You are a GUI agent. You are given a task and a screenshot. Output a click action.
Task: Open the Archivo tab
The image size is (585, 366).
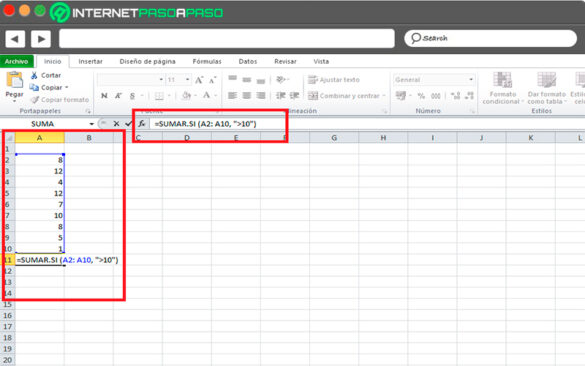click(16, 62)
